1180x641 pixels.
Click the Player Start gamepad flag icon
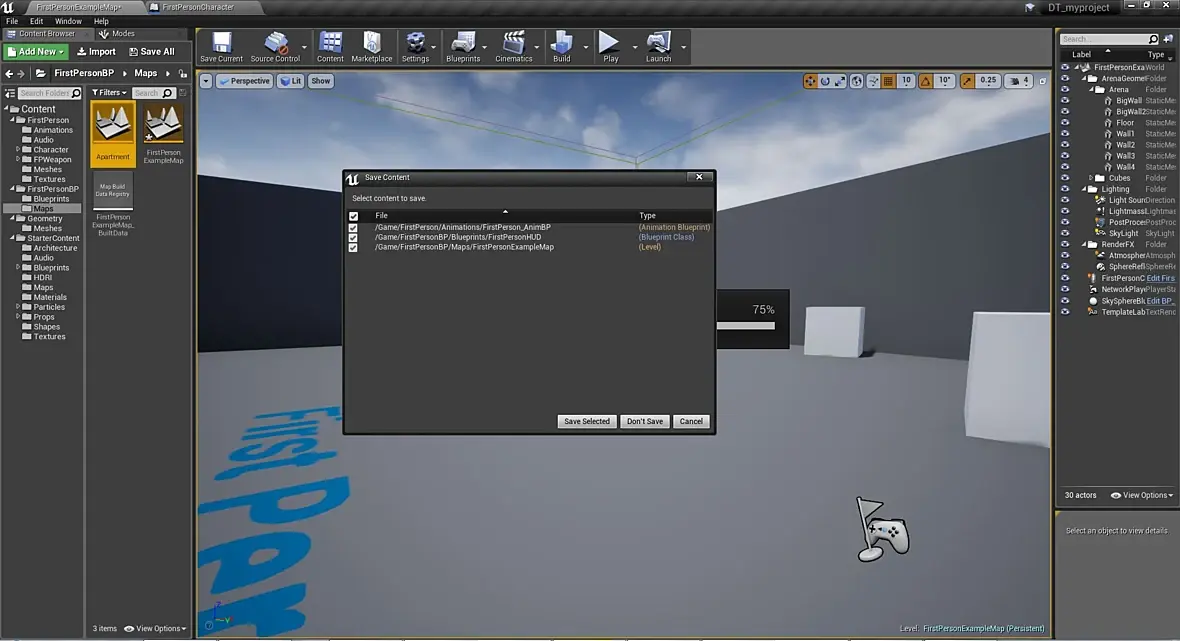882,529
